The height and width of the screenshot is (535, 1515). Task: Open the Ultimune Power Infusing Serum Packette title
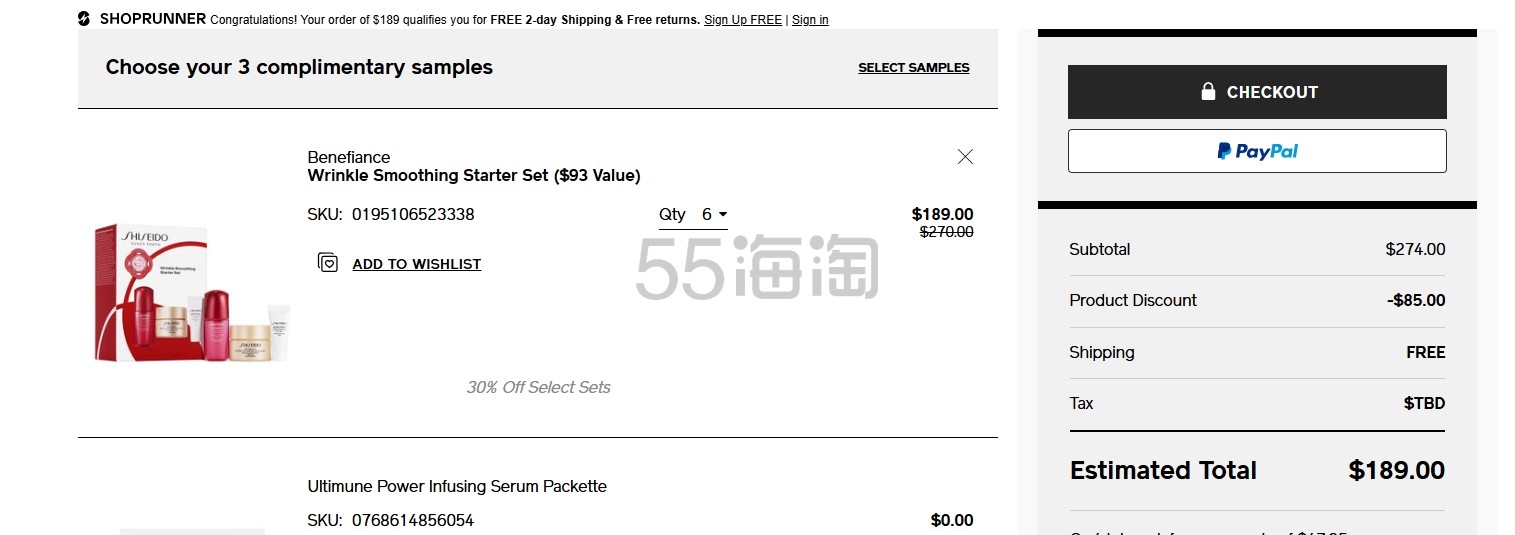457,487
